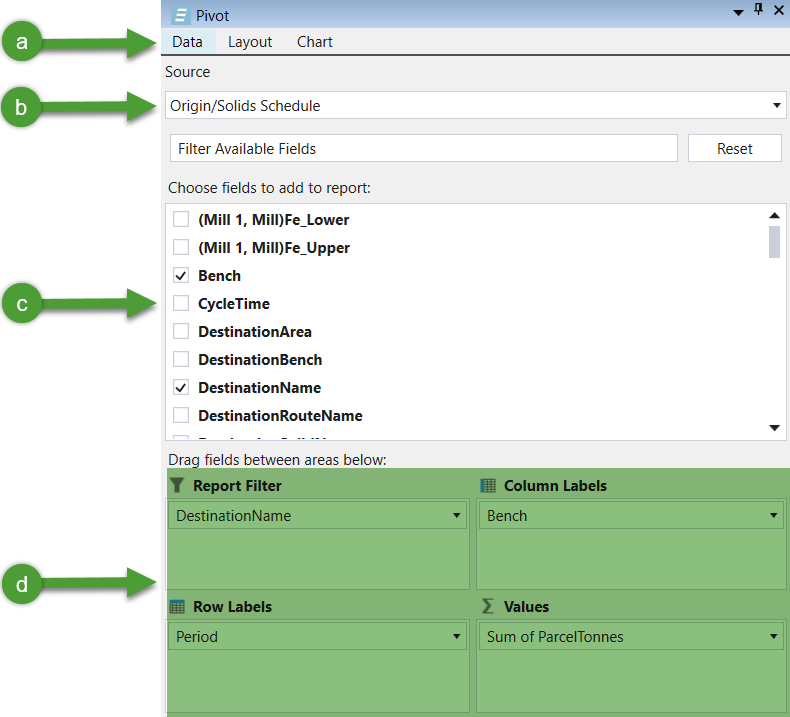Click the Report Filter heading text

point(237,486)
